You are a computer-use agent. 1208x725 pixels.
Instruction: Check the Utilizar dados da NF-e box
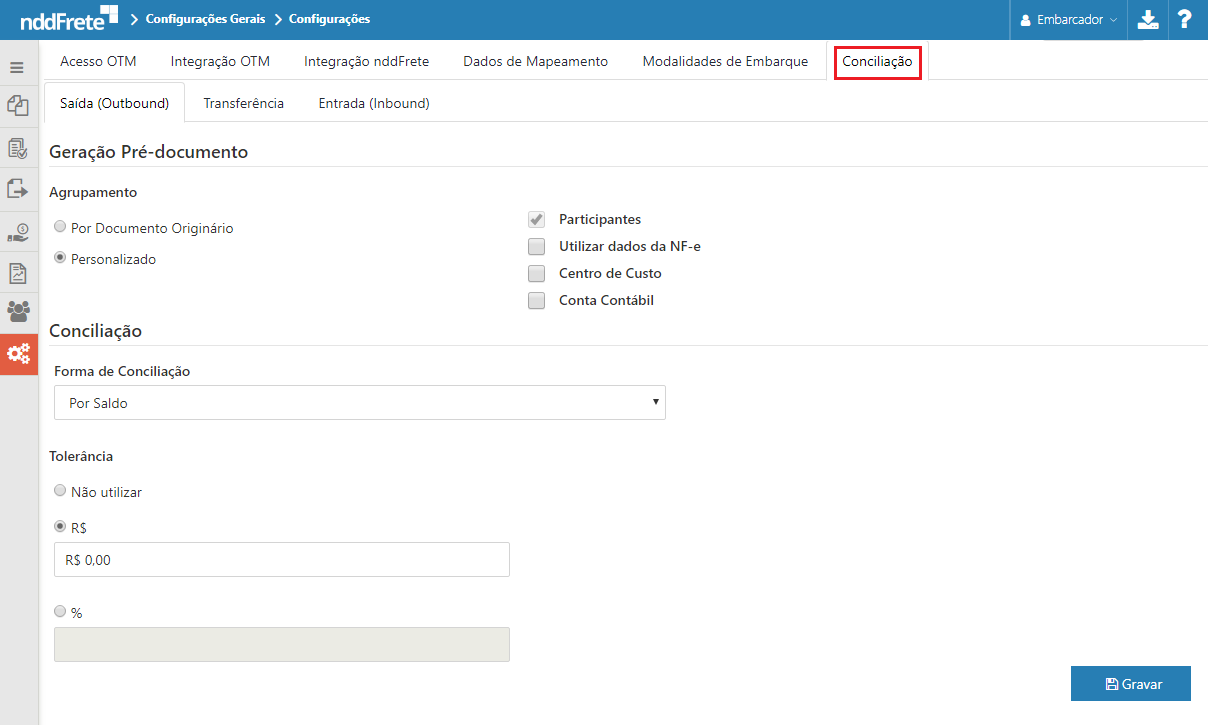tap(537, 246)
